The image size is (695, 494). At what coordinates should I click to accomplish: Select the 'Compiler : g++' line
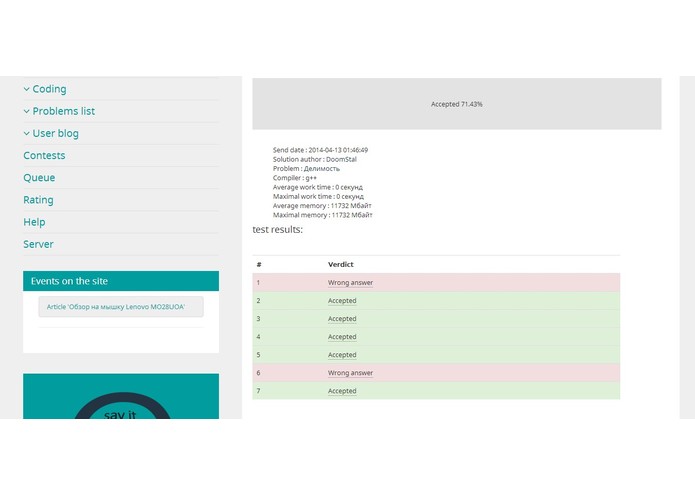point(295,178)
